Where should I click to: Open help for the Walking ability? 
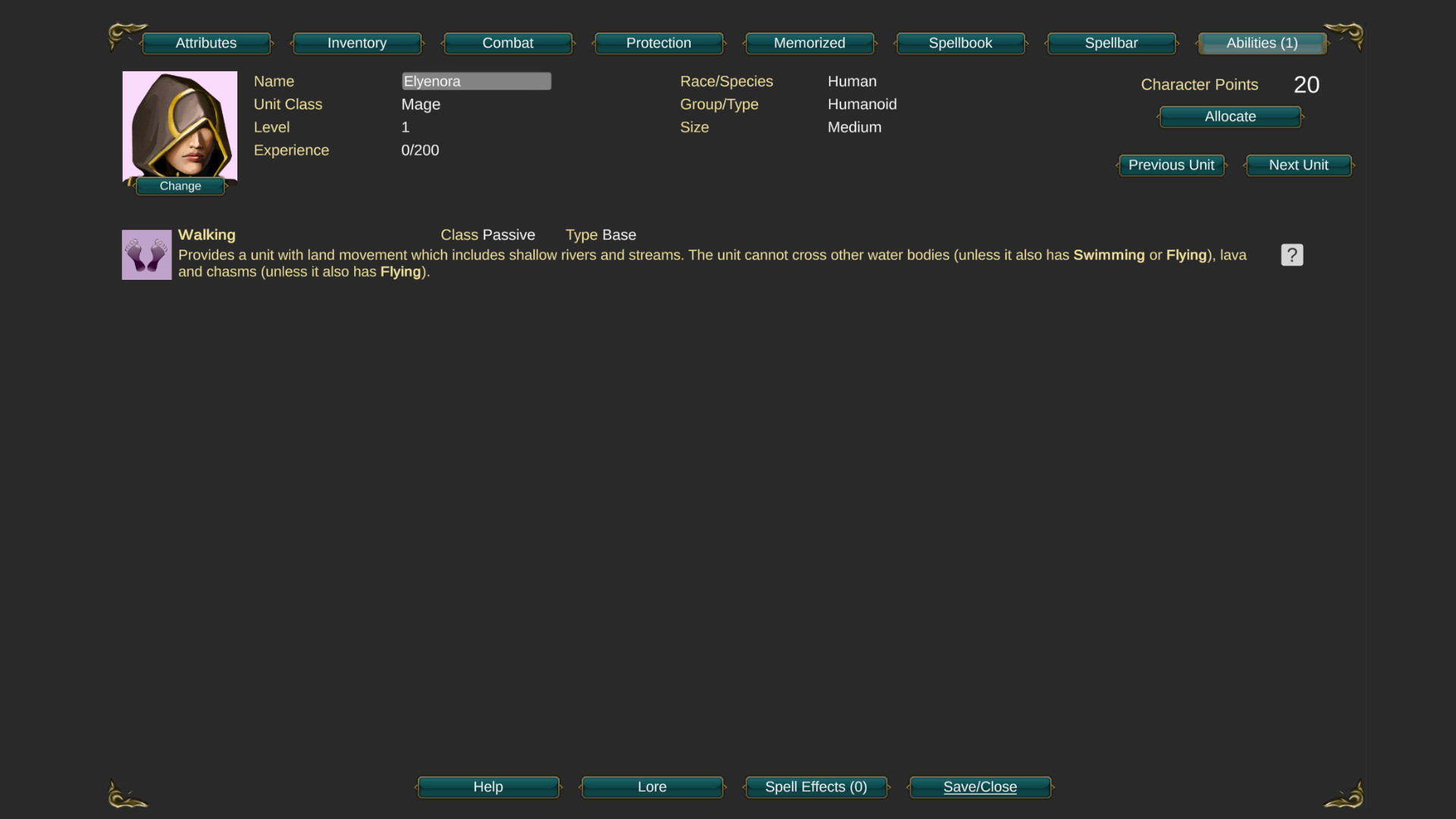(1291, 255)
